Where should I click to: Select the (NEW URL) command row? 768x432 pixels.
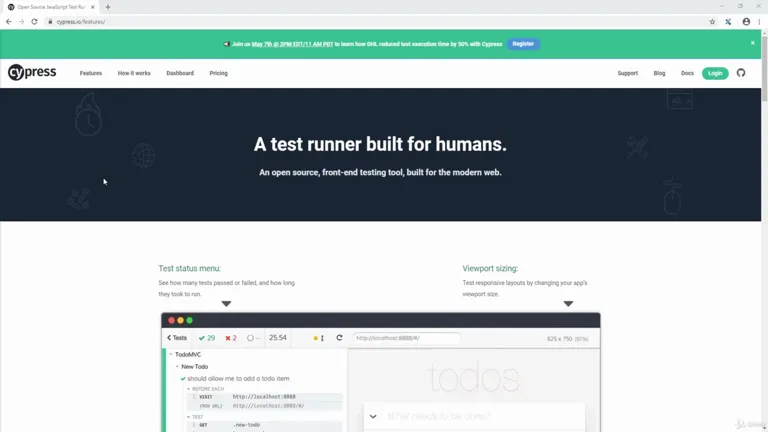click(x=264, y=406)
